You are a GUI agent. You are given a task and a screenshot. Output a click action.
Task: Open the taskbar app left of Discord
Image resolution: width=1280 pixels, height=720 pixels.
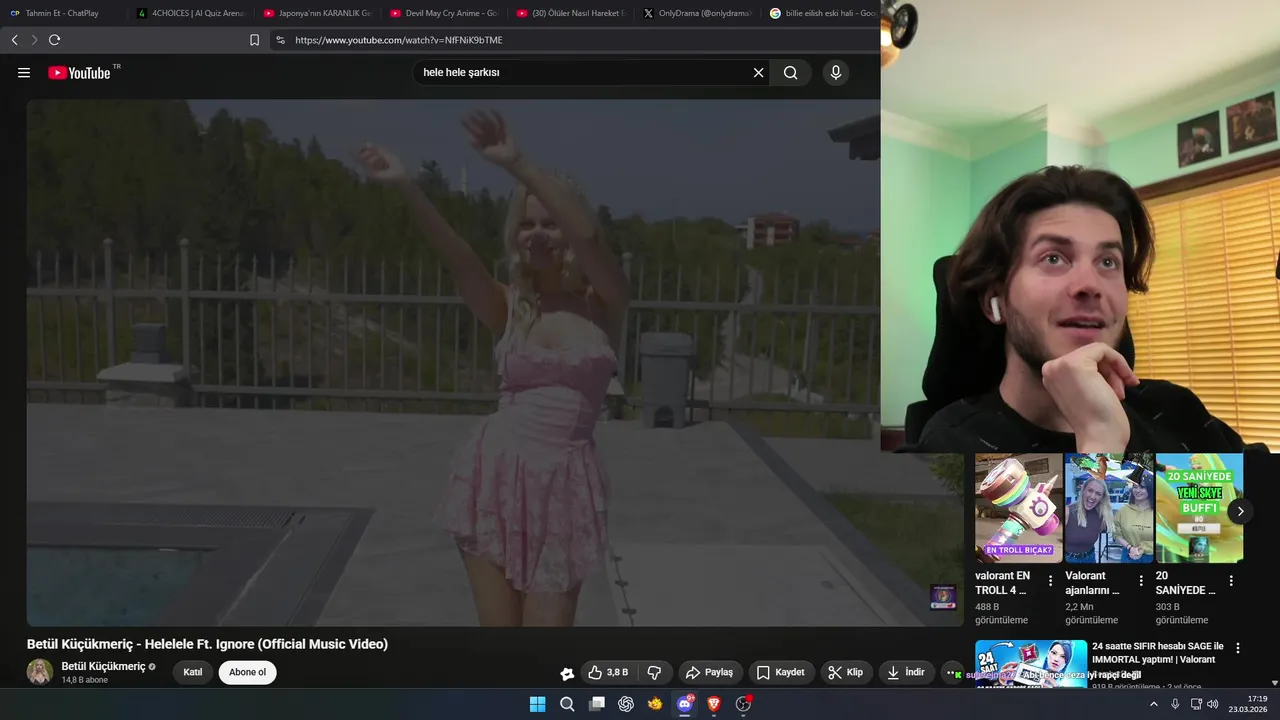pyautogui.click(x=655, y=704)
